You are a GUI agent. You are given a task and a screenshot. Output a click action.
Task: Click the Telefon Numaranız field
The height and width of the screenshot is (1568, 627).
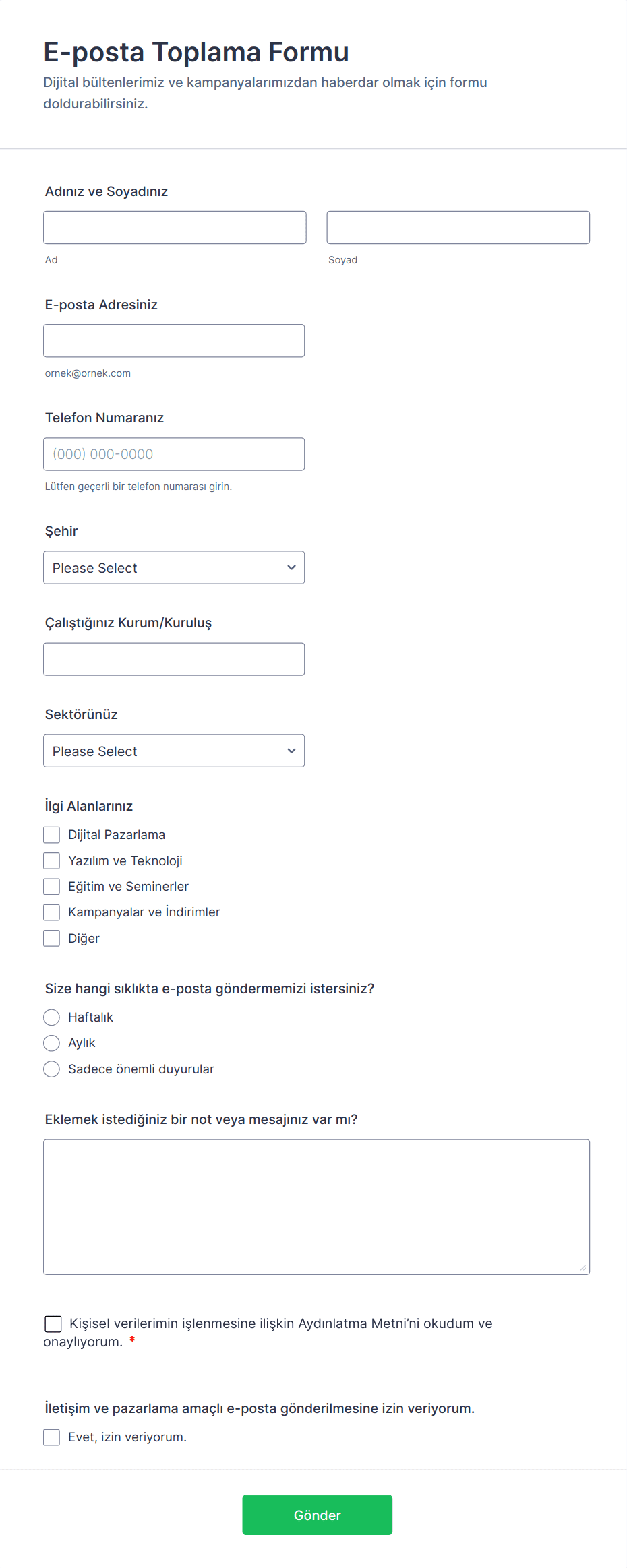click(x=174, y=453)
